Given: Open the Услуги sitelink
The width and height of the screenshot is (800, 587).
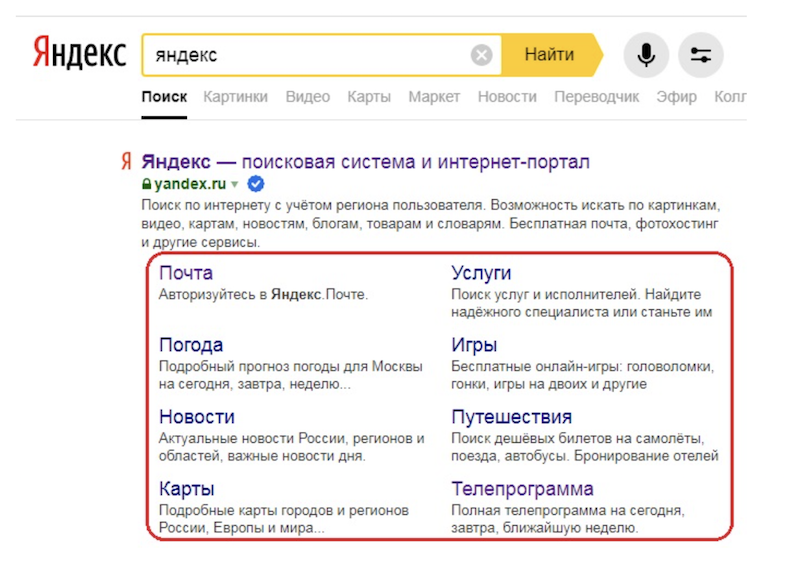Looking at the screenshot, I should tap(481, 273).
